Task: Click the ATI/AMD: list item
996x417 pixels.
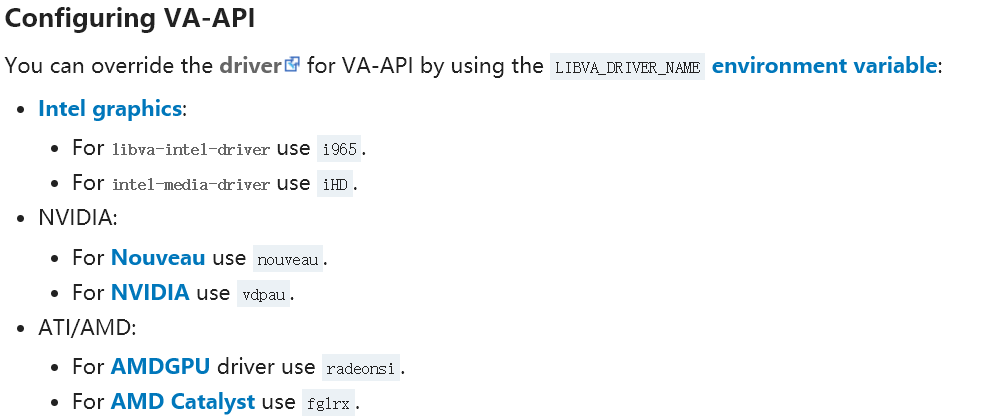Action: pyautogui.click(x=87, y=328)
